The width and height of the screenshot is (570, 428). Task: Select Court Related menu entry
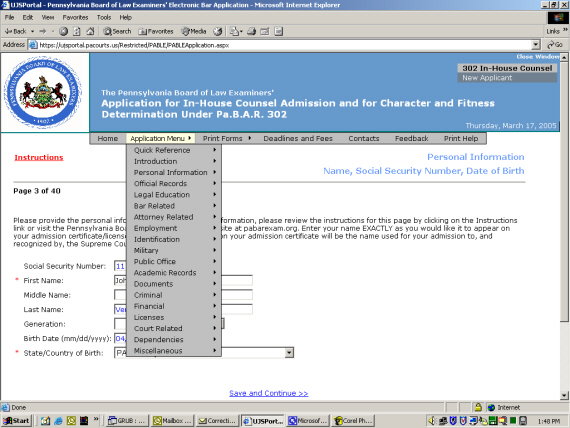click(174, 328)
